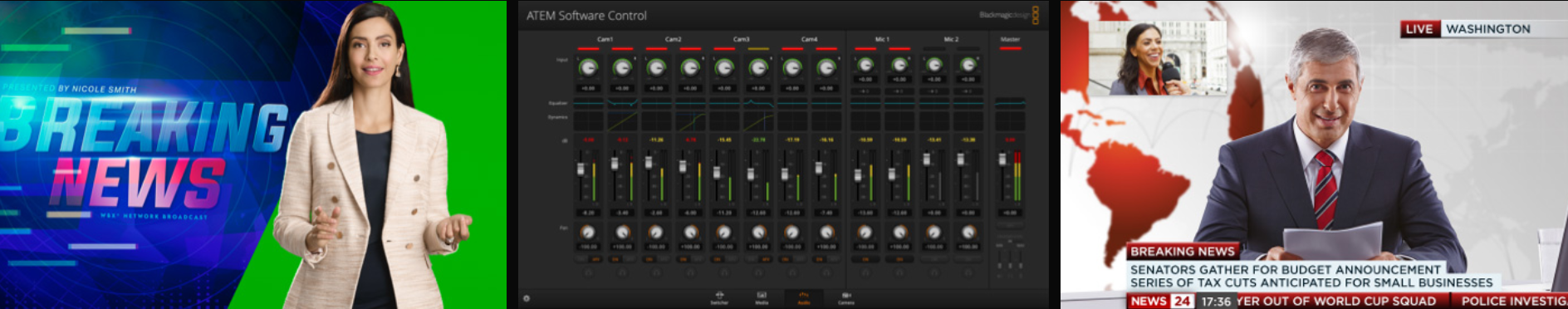Screen dimensions: 1568x309
Task: Open the Master channel Equalizer curve
Action: pyautogui.click(x=1010, y=103)
